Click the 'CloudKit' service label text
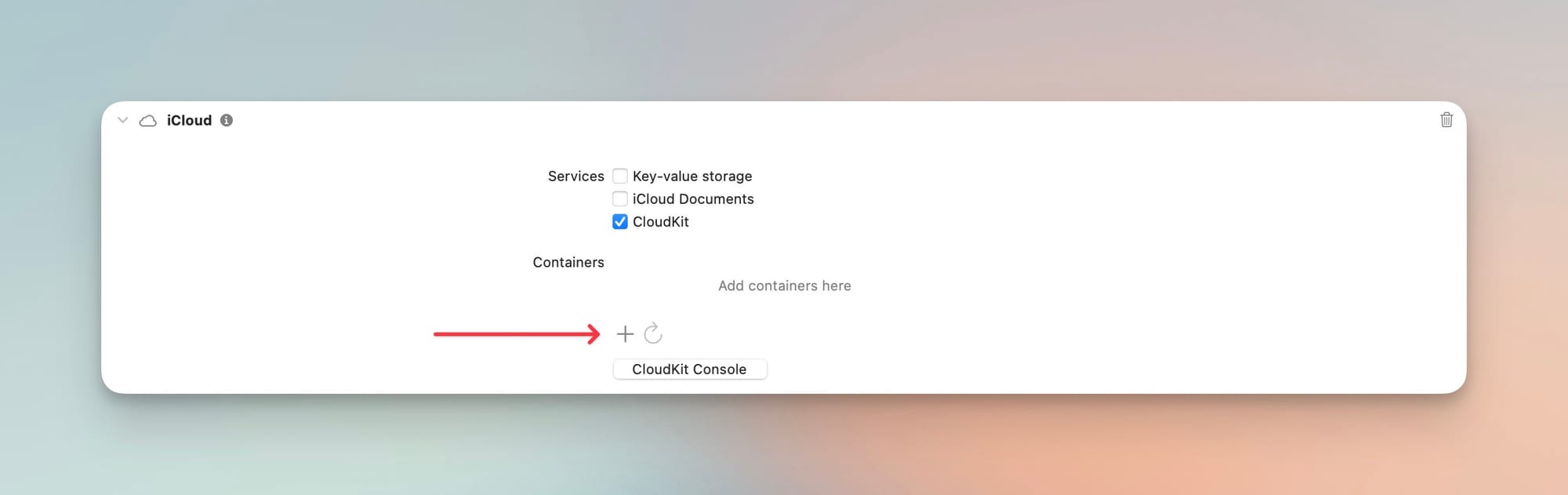 coord(661,221)
